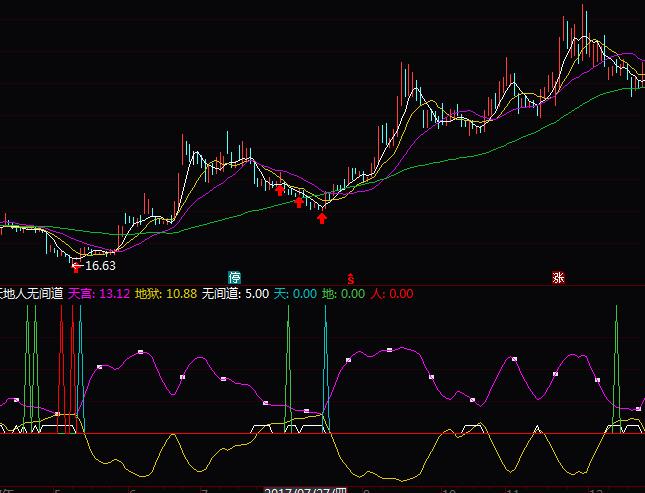The height and width of the screenshot is (493, 645).
Task: Click the red 涨 marker icon
Action: click(x=556, y=277)
